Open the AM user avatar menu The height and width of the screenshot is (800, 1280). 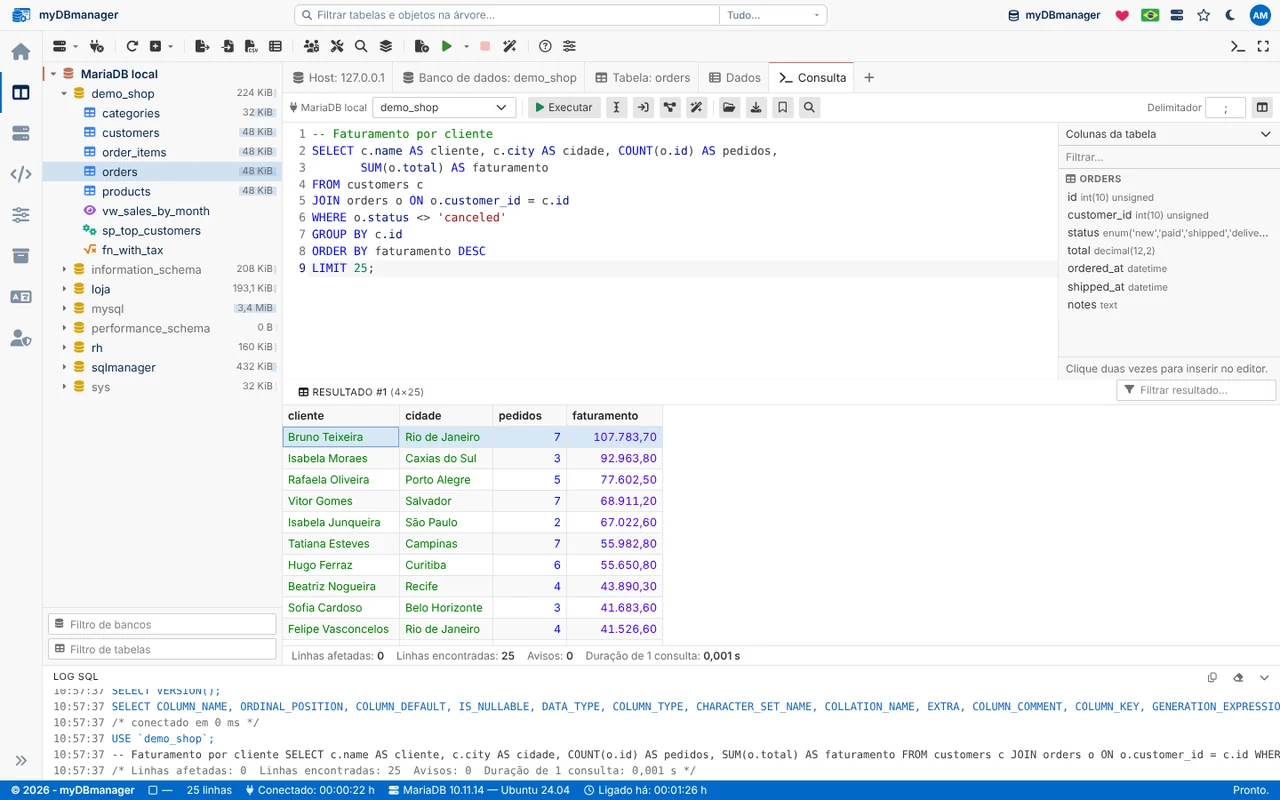1259,15
